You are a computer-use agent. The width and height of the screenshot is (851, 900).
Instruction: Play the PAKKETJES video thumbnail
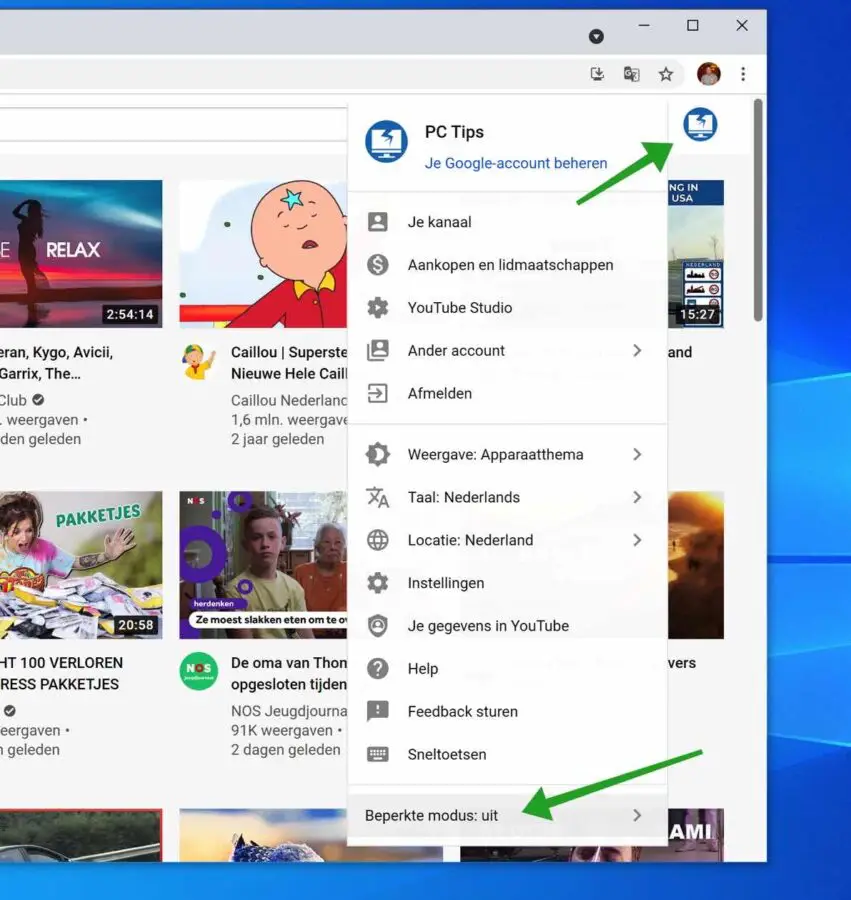click(x=81, y=565)
